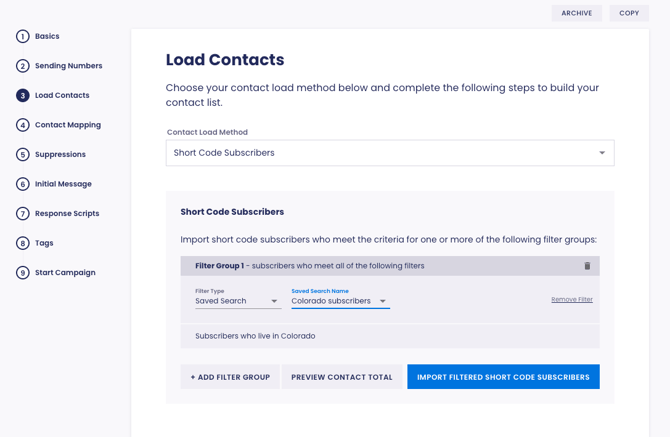Click the Remove Filter link
Image resolution: width=670 pixels, height=437 pixels.
(572, 300)
